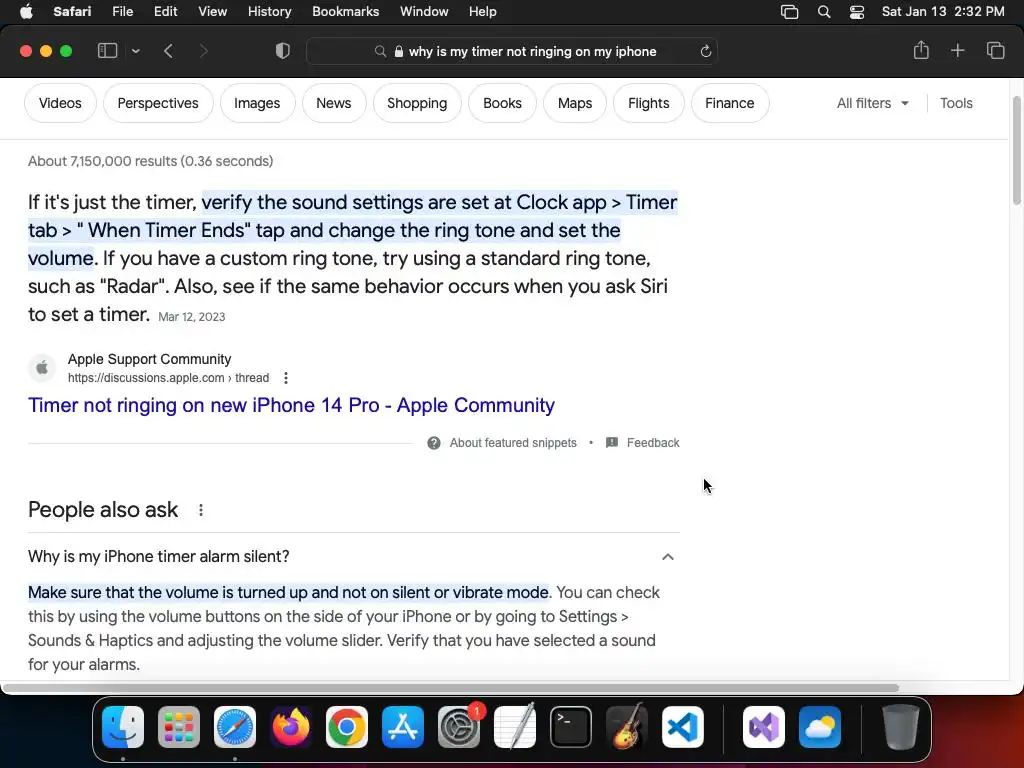
Task: Open Spotlight search in menu bar
Action: [824, 12]
